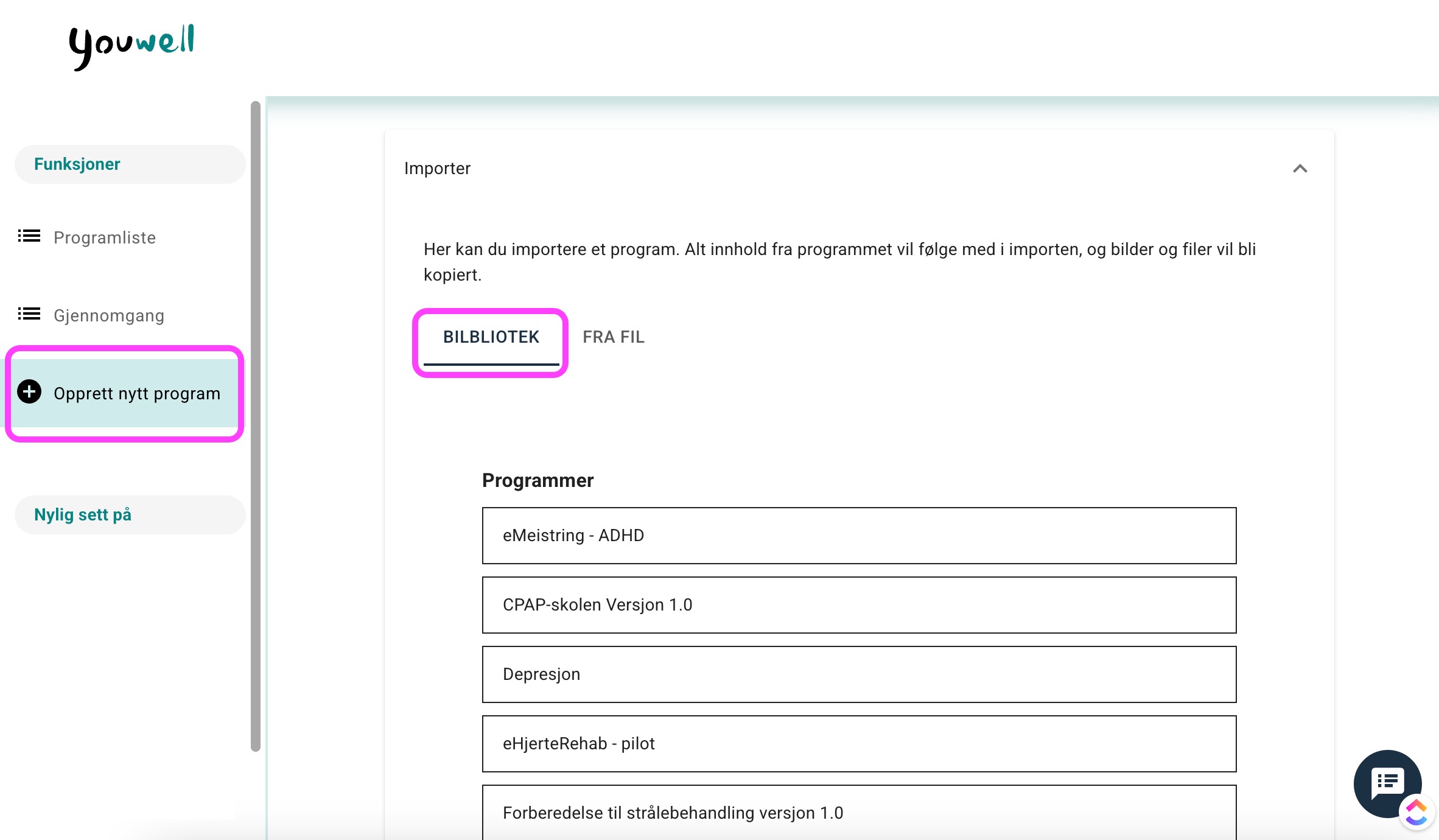
Task: Open Gjennomgang in sidebar
Action: 109,315
